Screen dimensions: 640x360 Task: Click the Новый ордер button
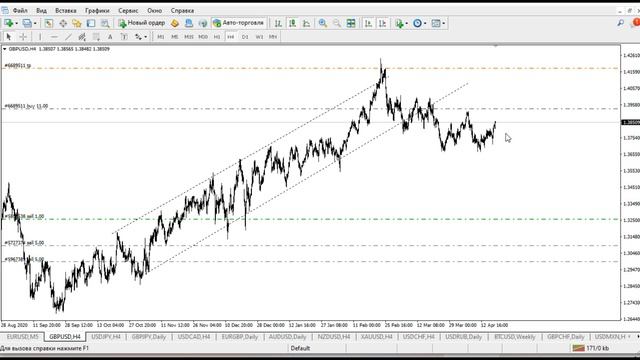[x=141, y=23]
